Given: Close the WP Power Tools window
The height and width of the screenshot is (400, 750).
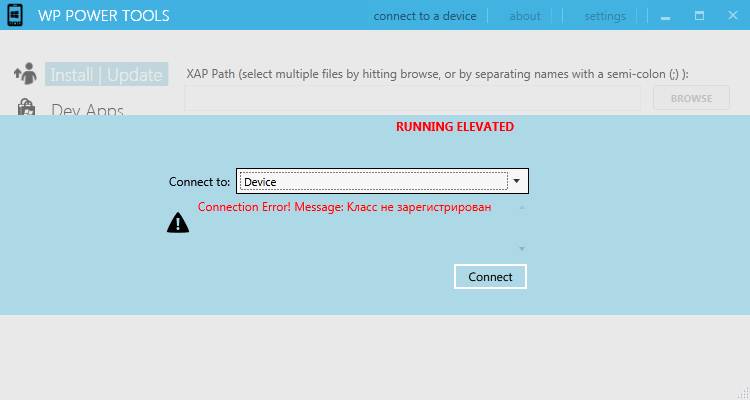Looking at the screenshot, I should pyautogui.click(x=733, y=15).
